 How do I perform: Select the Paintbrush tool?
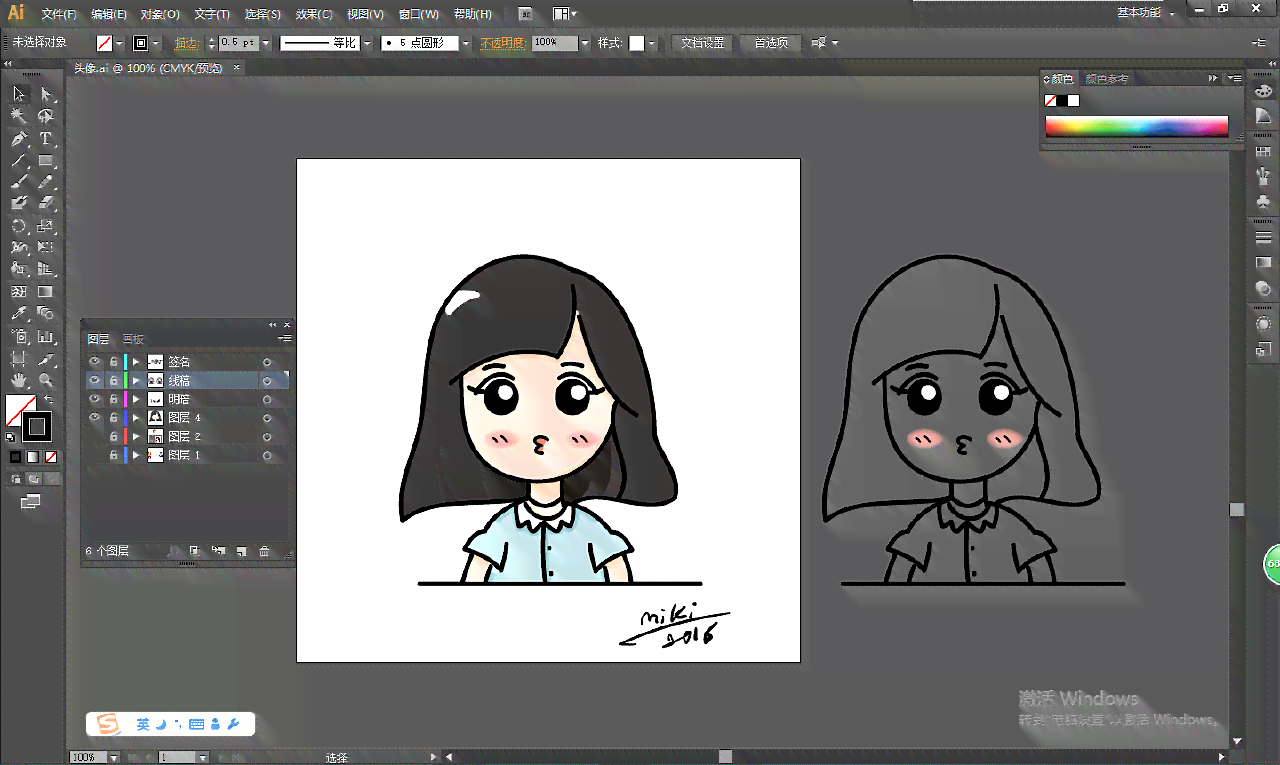[x=19, y=182]
